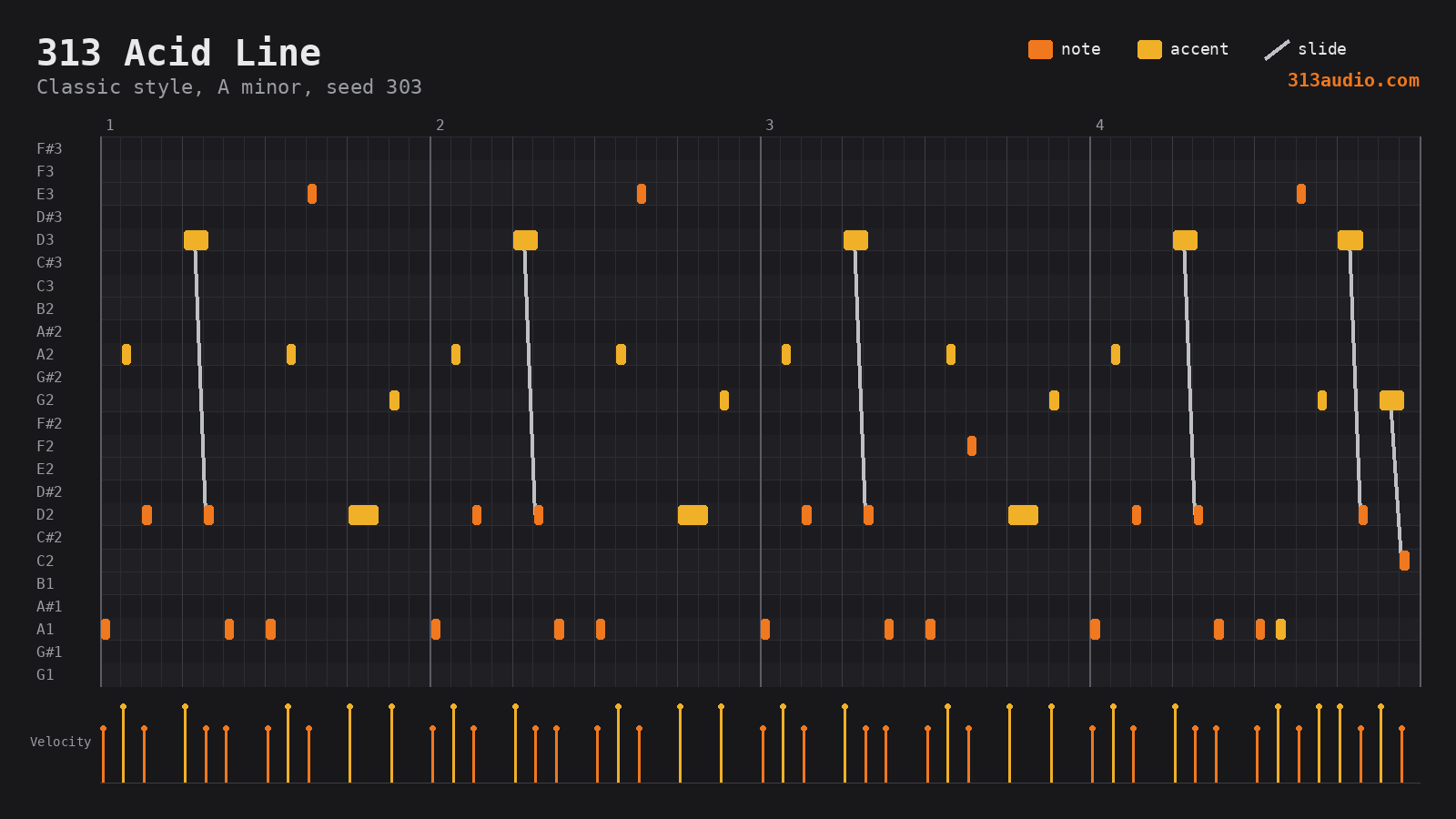Click the B2 pitch row label

pos(45,308)
